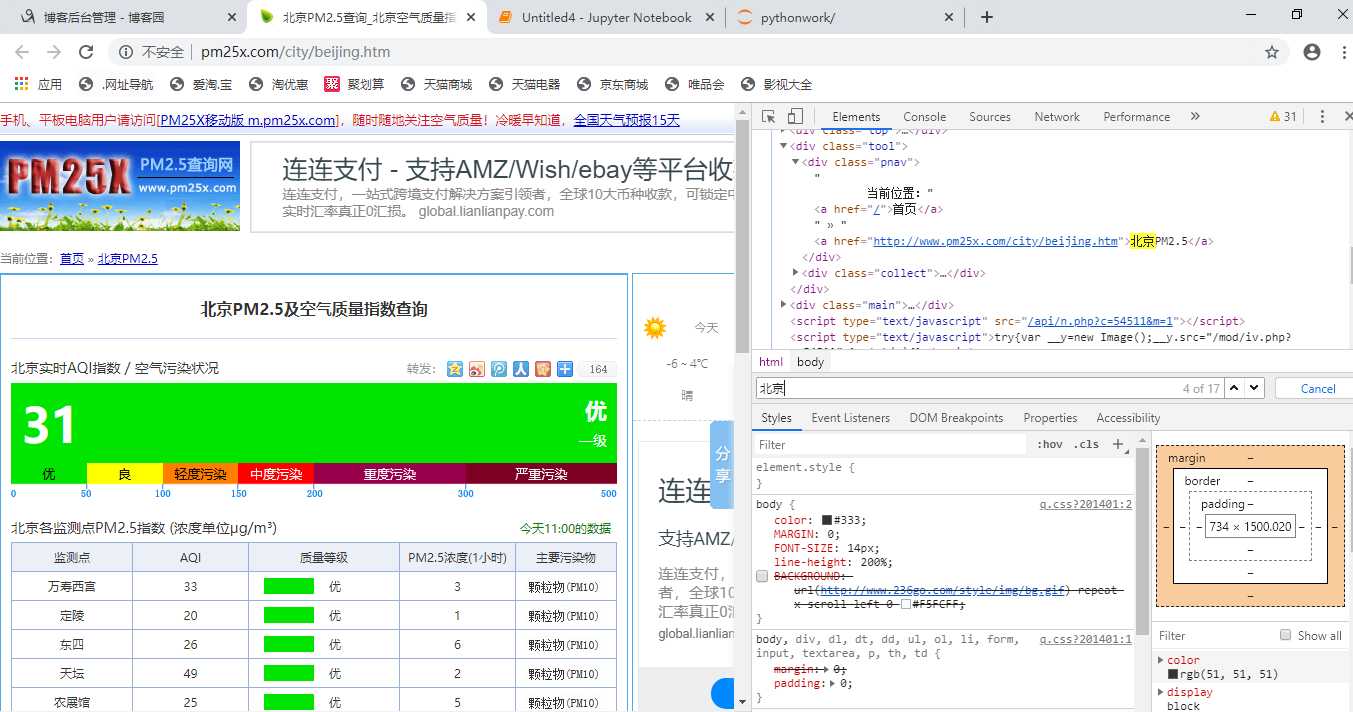Open the Performance tab

[1136, 116]
